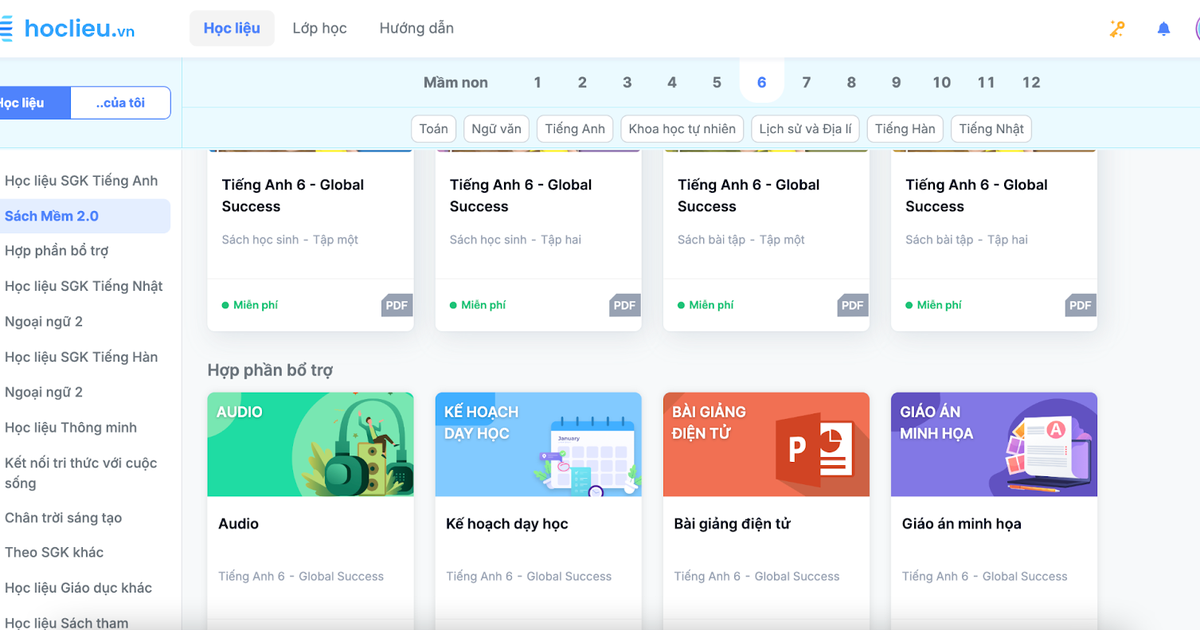The width and height of the screenshot is (1200, 630).
Task: Filter by the Toán subject
Action: click(434, 129)
